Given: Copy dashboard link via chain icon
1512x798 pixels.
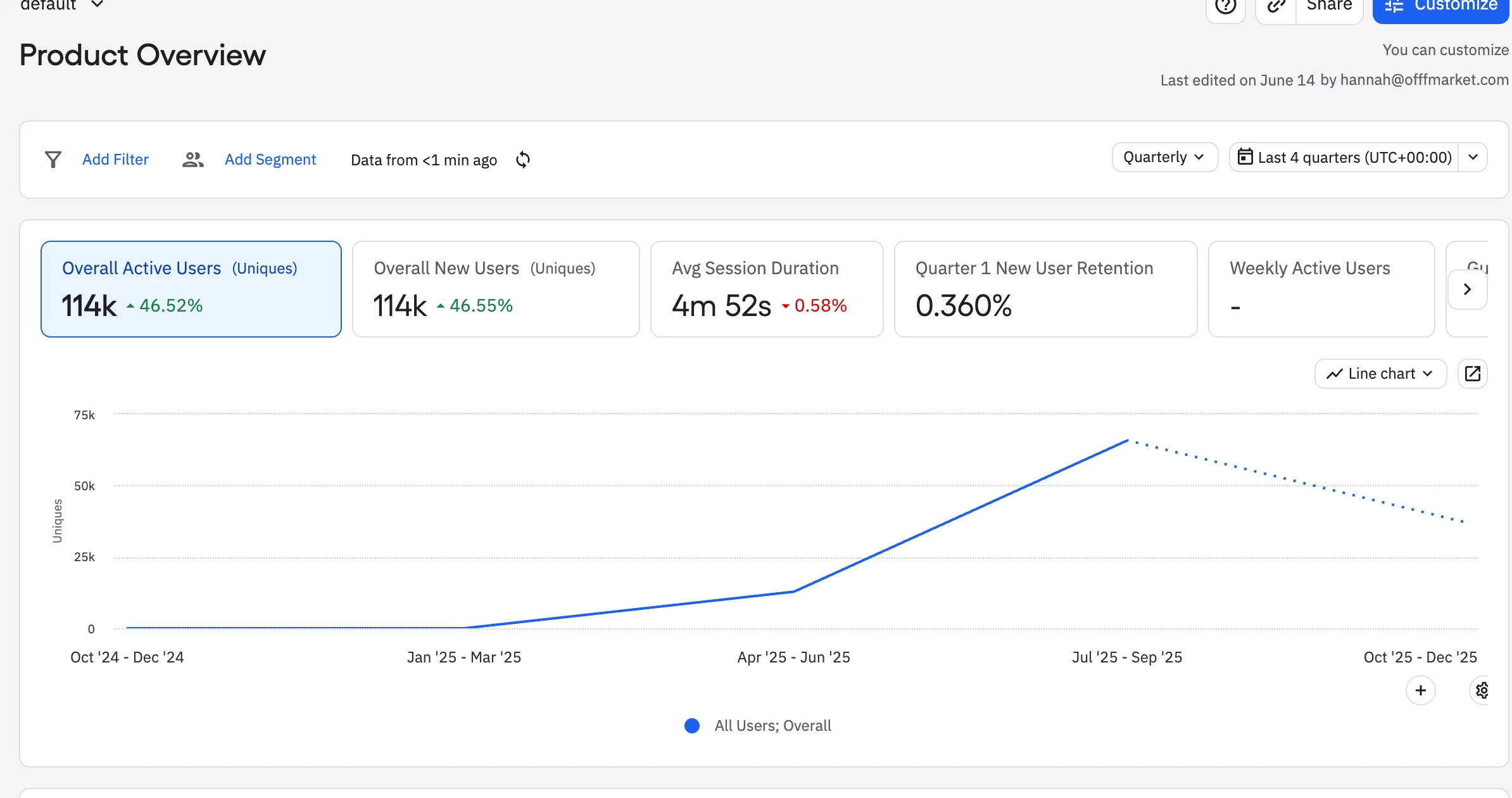Looking at the screenshot, I should coord(1276,6).
